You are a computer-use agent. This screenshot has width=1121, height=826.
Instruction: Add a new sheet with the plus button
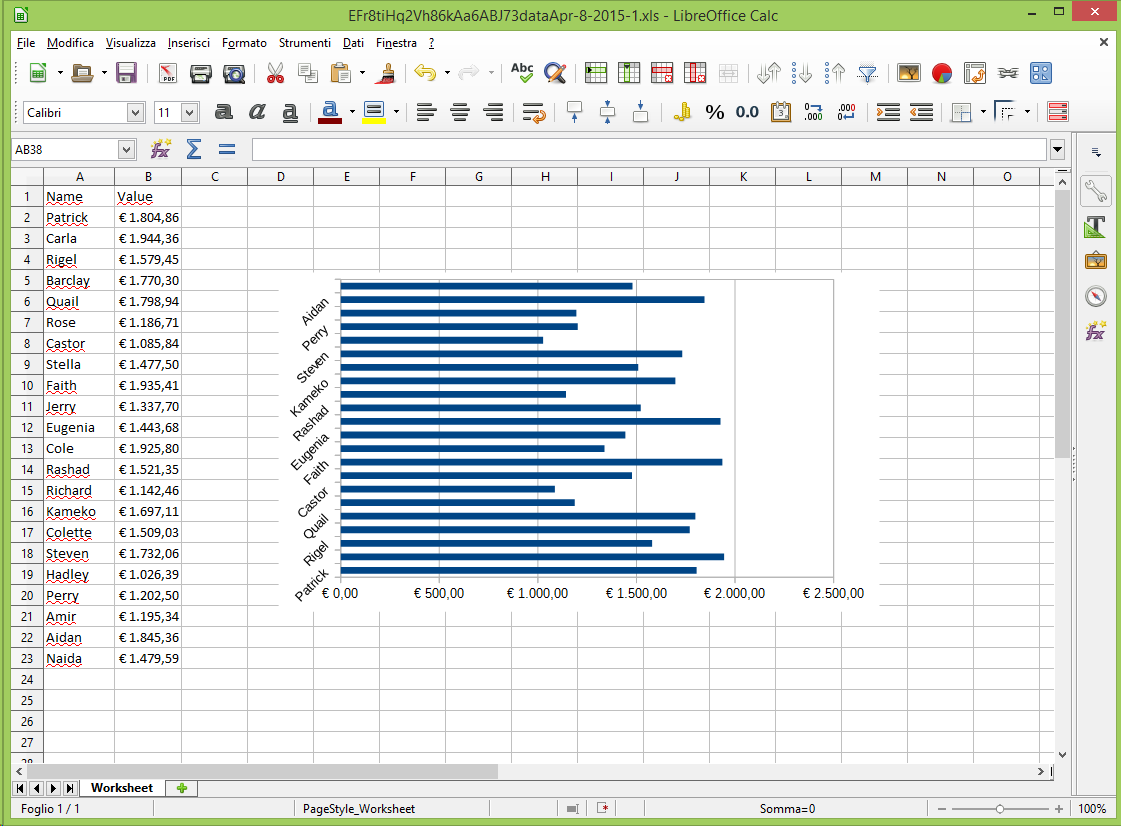(x=181, y=788)
